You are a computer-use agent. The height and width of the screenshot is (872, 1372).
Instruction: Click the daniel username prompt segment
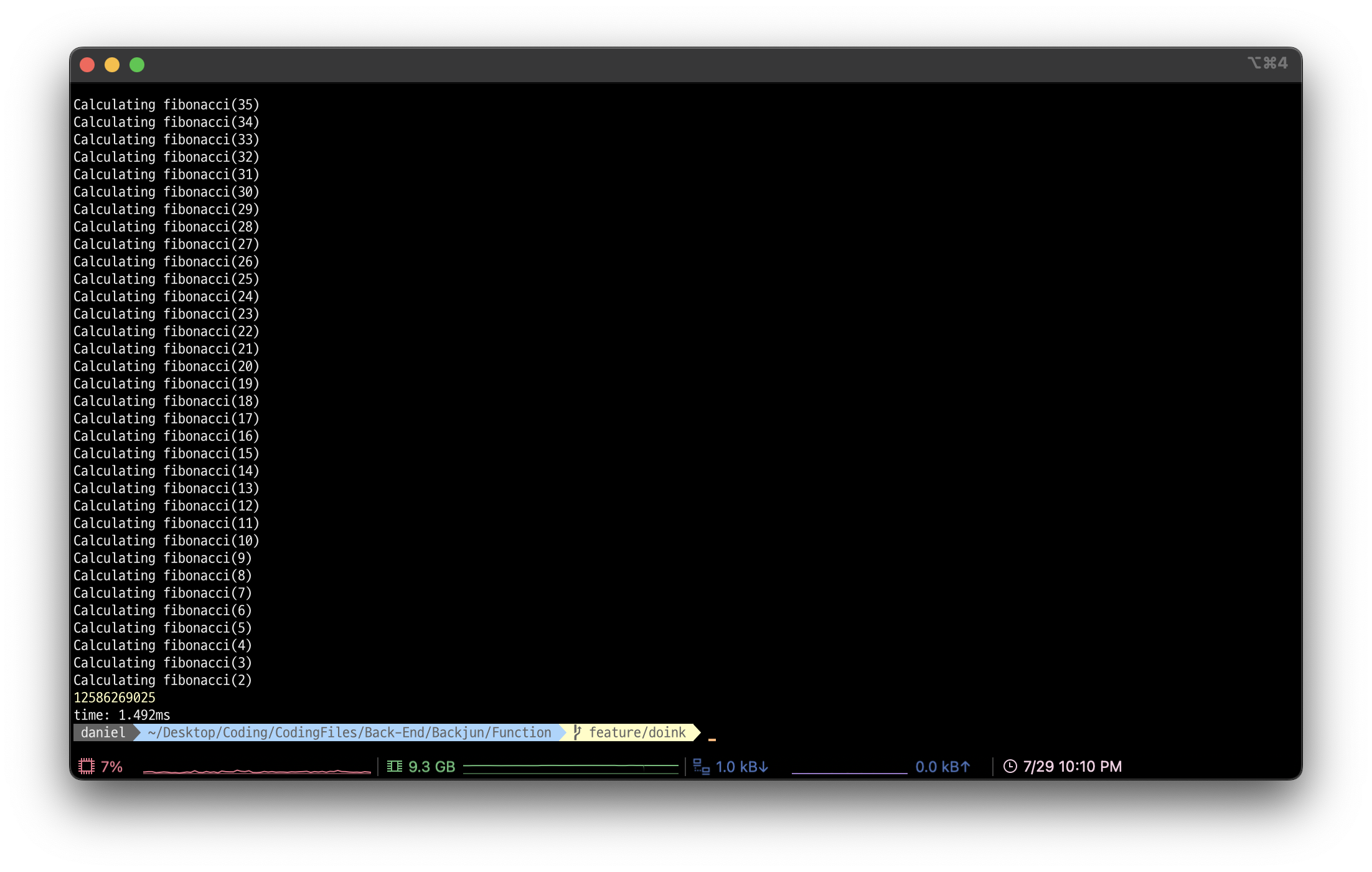point(103,732)
